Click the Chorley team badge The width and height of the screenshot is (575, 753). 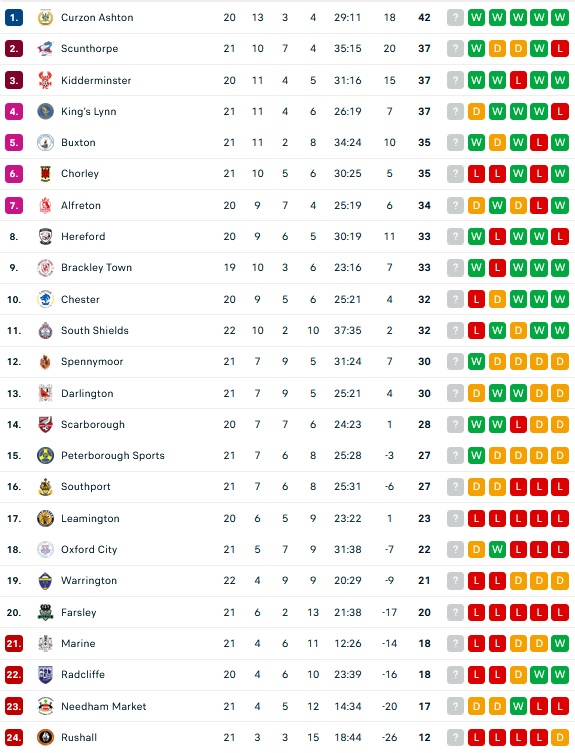tap(45, 174)
